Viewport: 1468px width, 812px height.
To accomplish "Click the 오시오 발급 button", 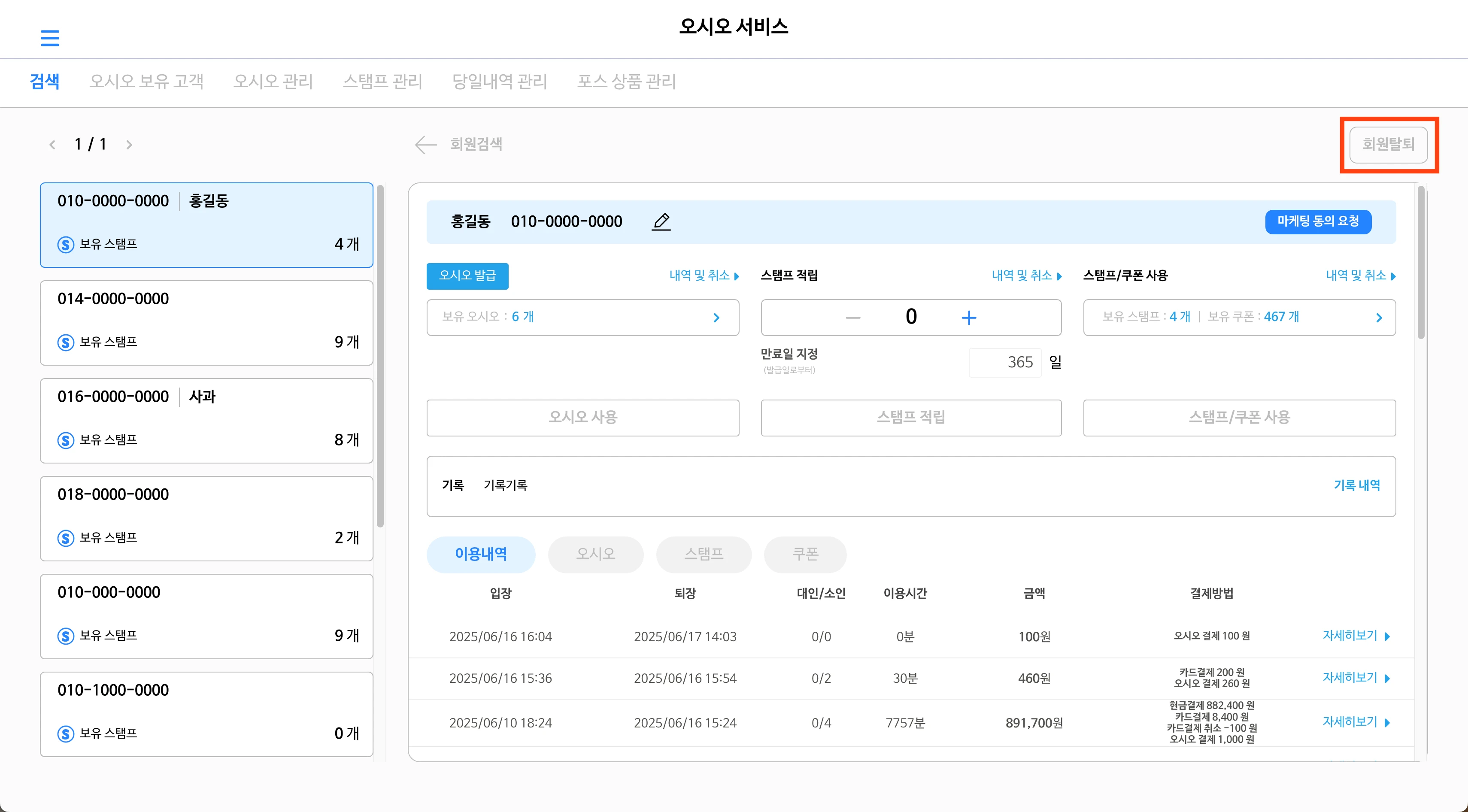I will (467, 276).
